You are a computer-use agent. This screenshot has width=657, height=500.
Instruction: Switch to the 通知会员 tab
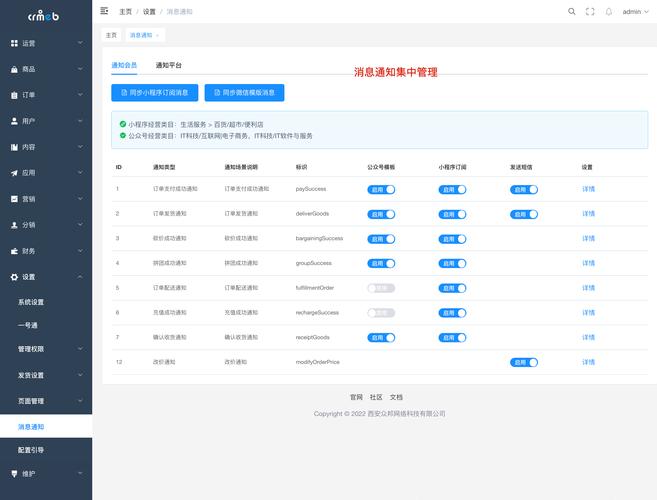pos(124,65)
